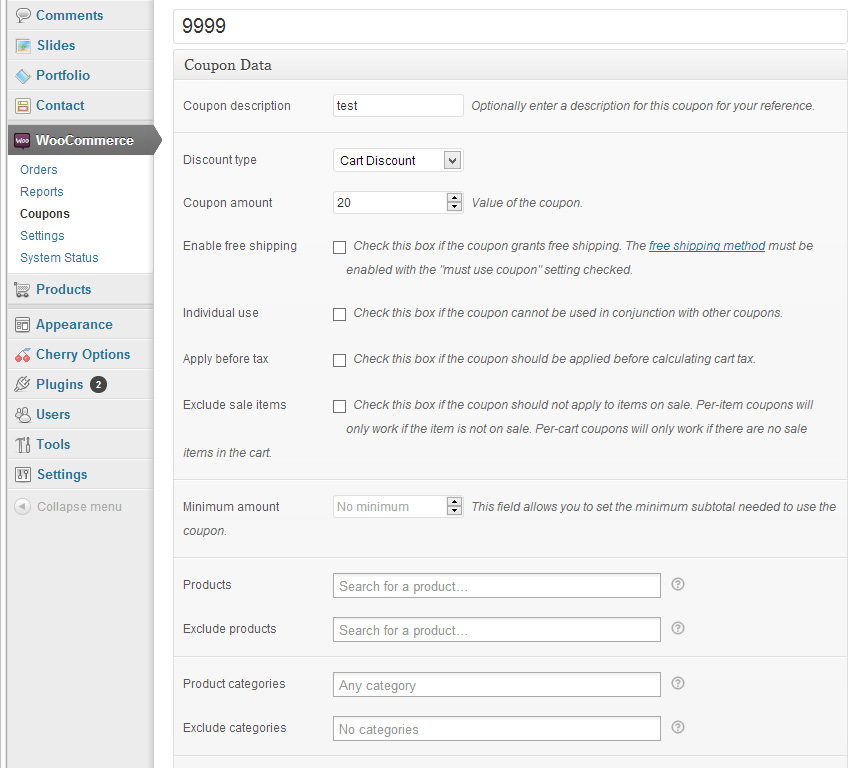
Task: Click the Portfolio diamond icon
Action: [x=23, y=76]
